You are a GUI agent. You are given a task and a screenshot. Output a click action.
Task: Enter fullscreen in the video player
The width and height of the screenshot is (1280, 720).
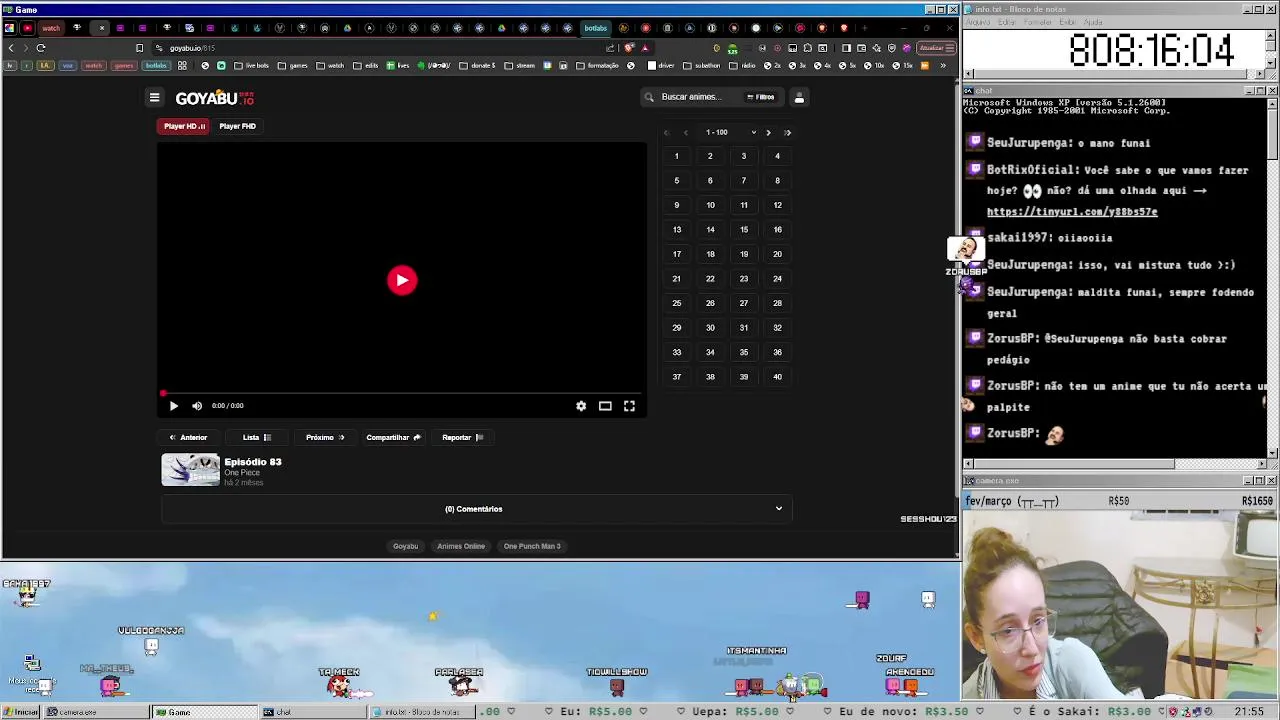(629, 406)
